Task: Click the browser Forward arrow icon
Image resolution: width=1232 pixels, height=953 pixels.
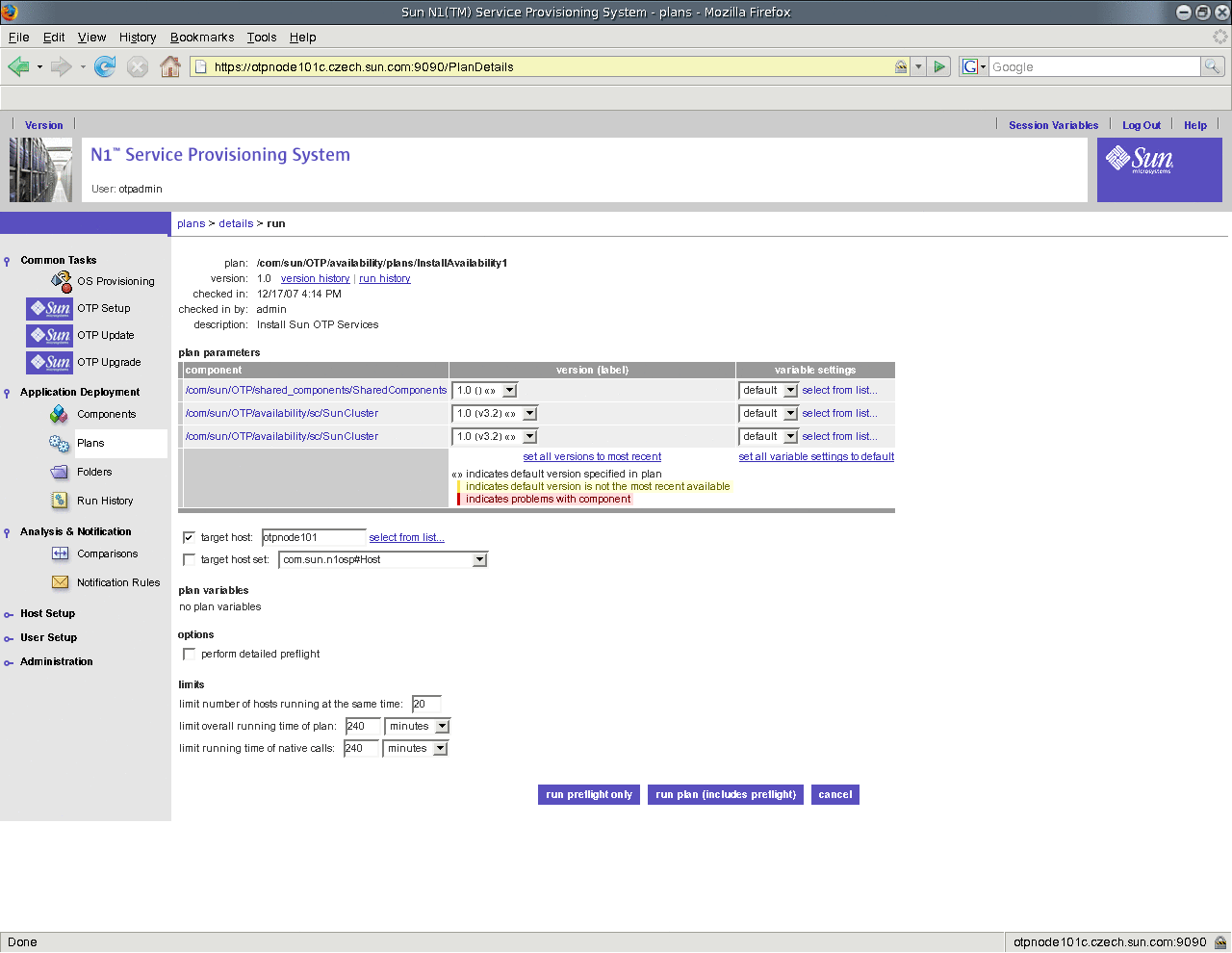Action: pos(61,66)
